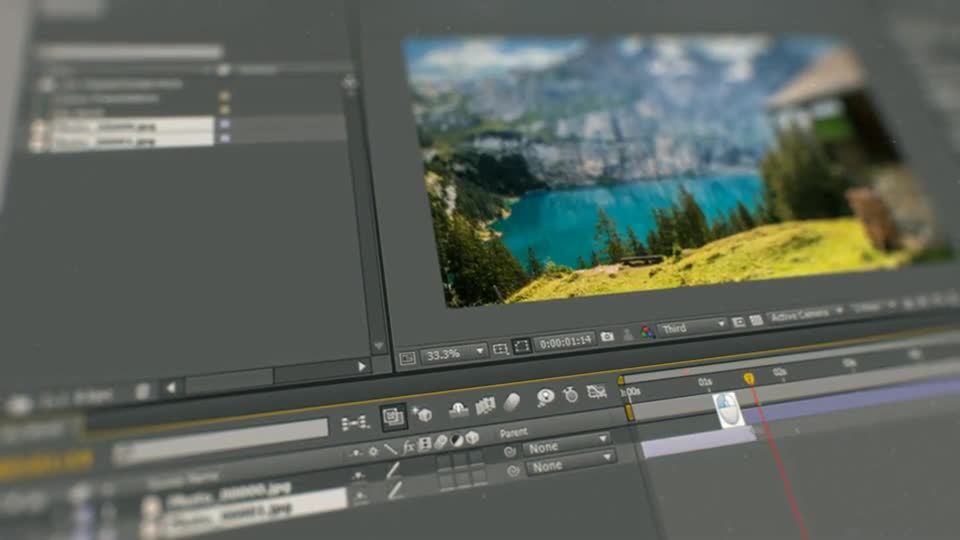Open second layer's Parent None dropdown
Viewport: 960px width, 540px height.
(570, 465)
